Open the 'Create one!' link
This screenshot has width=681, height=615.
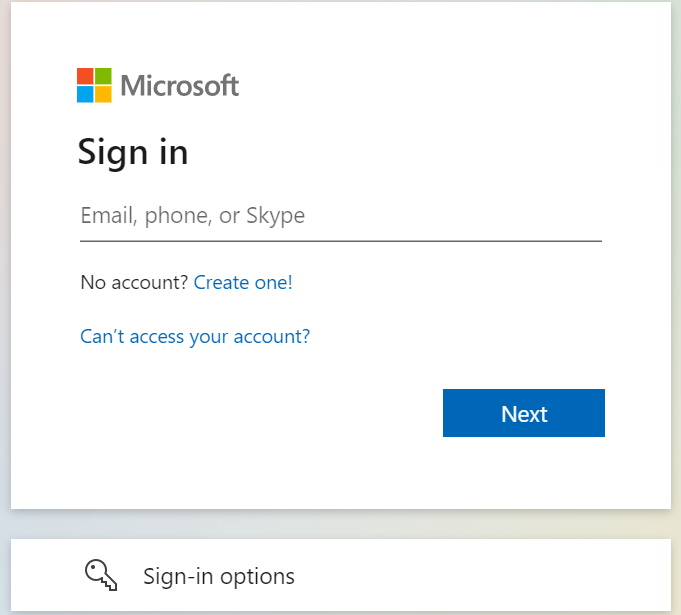(243, 283)
